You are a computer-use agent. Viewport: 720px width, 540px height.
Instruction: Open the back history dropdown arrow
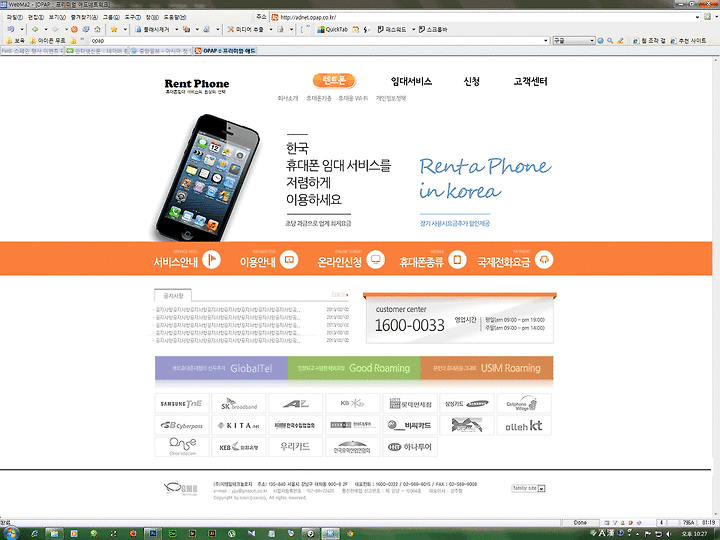coord(45,29)
